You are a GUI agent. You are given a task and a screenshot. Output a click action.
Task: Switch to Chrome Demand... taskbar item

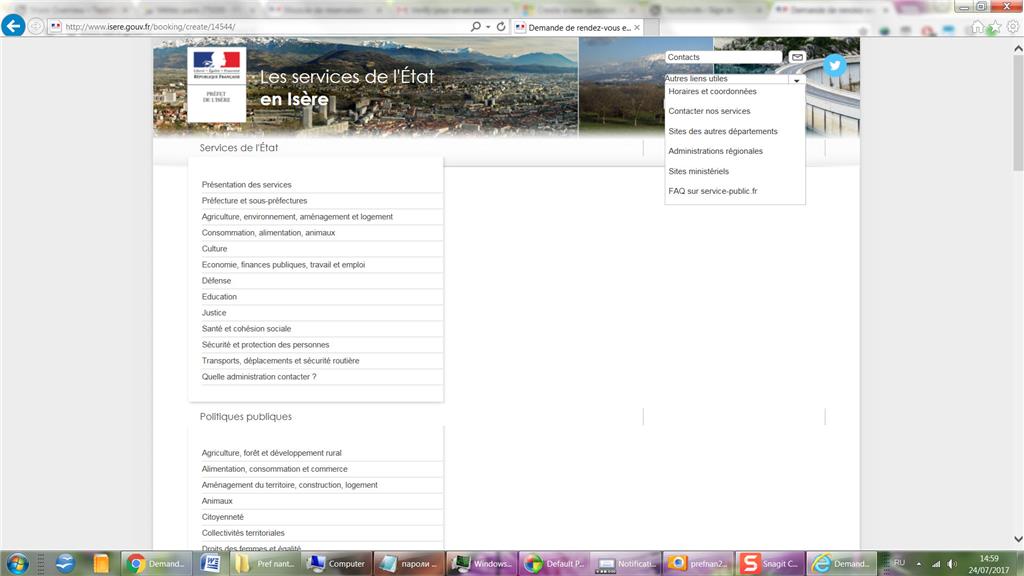156,564
